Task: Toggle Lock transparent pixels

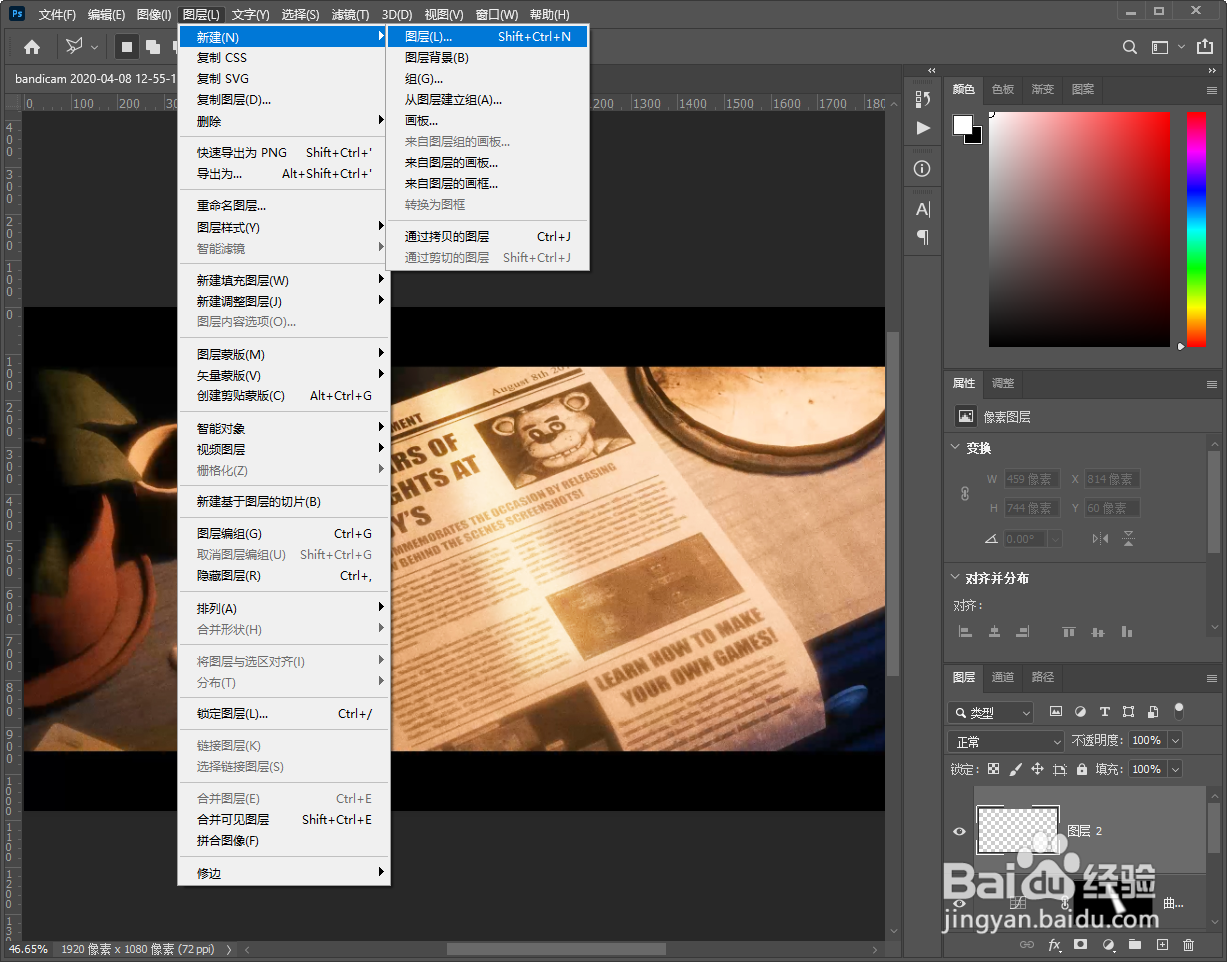Action: (x=993, y=769)
